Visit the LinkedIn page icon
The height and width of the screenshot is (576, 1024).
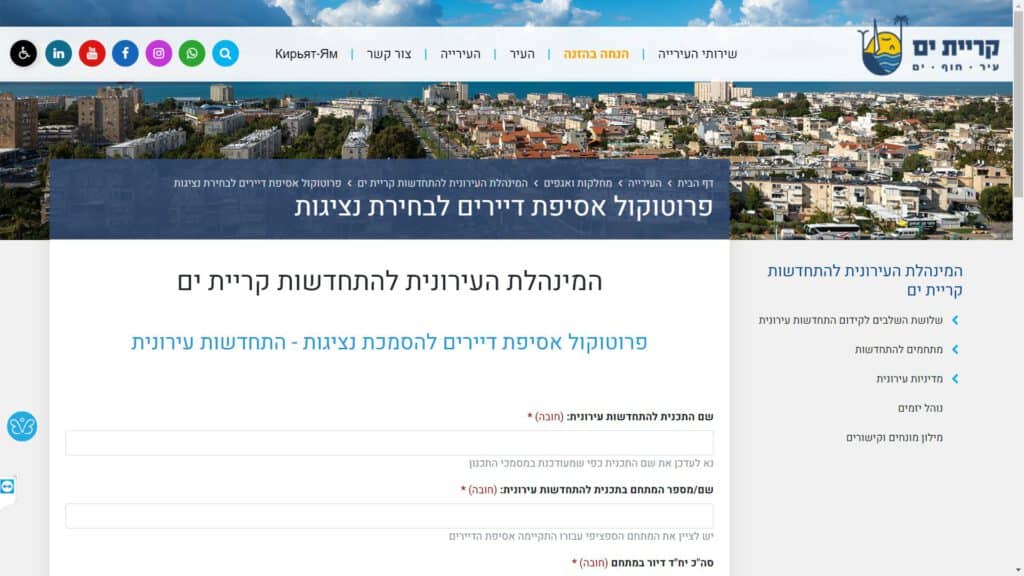coord(58,53)
